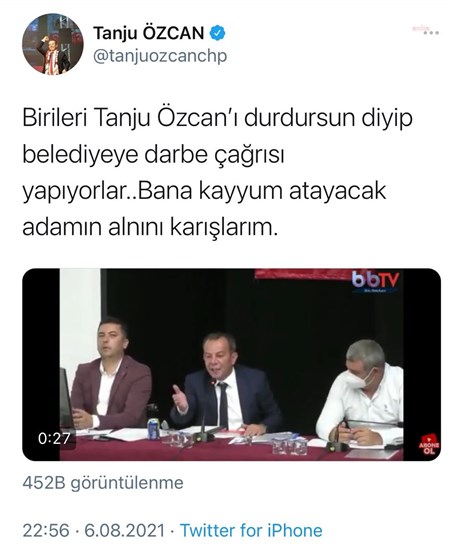
Task: Click the red ABONE OL subscribe badge
Action: click(429, 446)
